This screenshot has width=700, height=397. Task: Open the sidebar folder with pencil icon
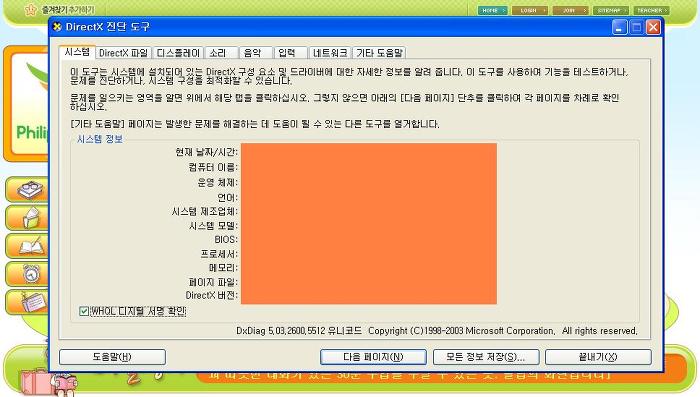click(x=32, y=218)
